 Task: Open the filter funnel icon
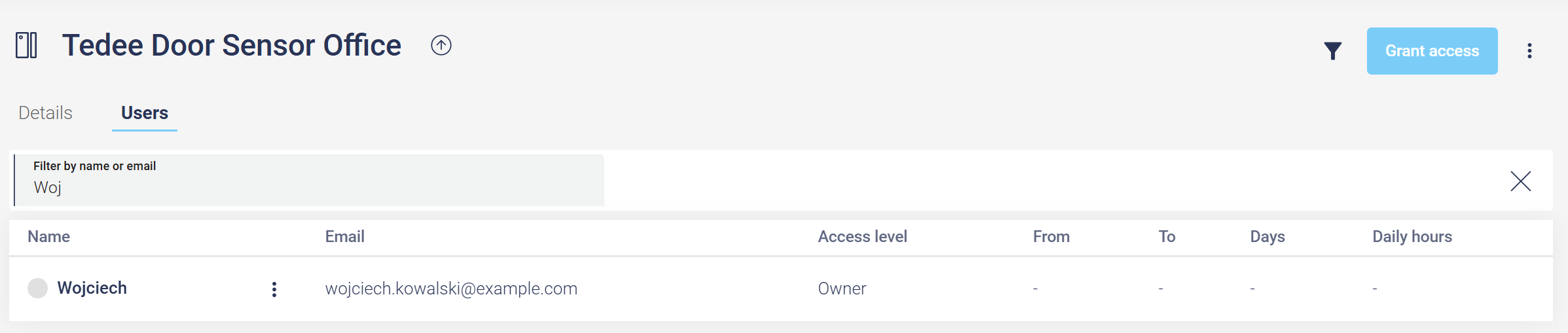[1332, 51]
